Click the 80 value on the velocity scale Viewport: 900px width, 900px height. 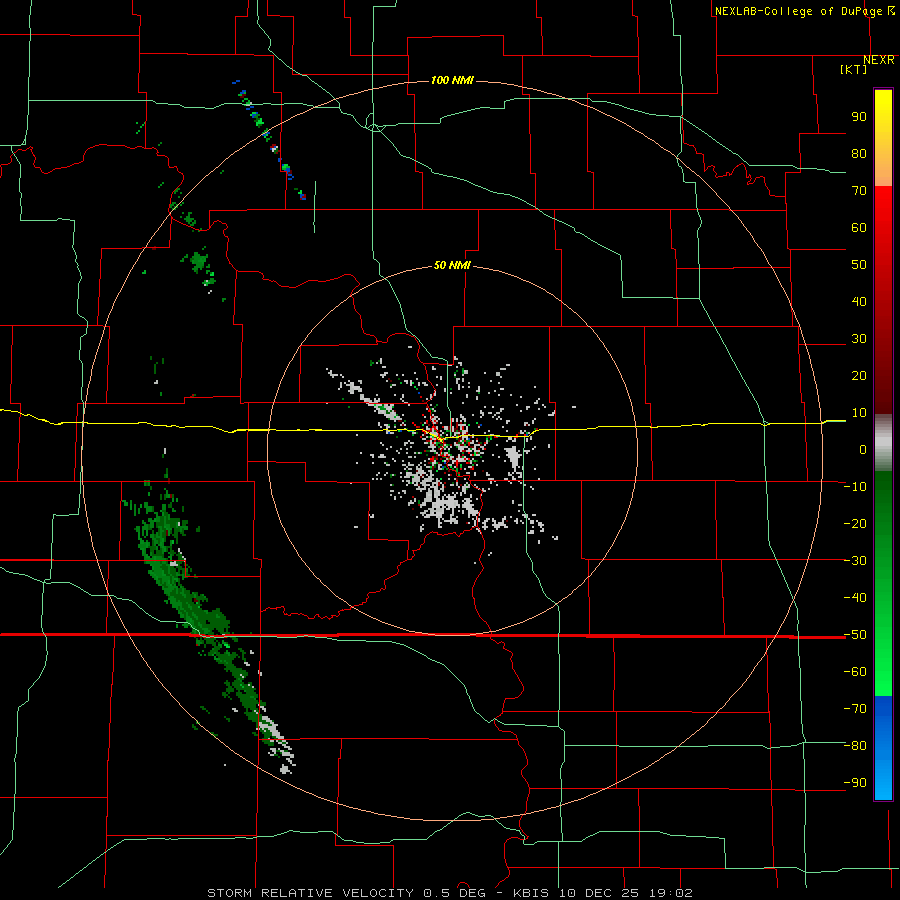(x=859, y=154)
